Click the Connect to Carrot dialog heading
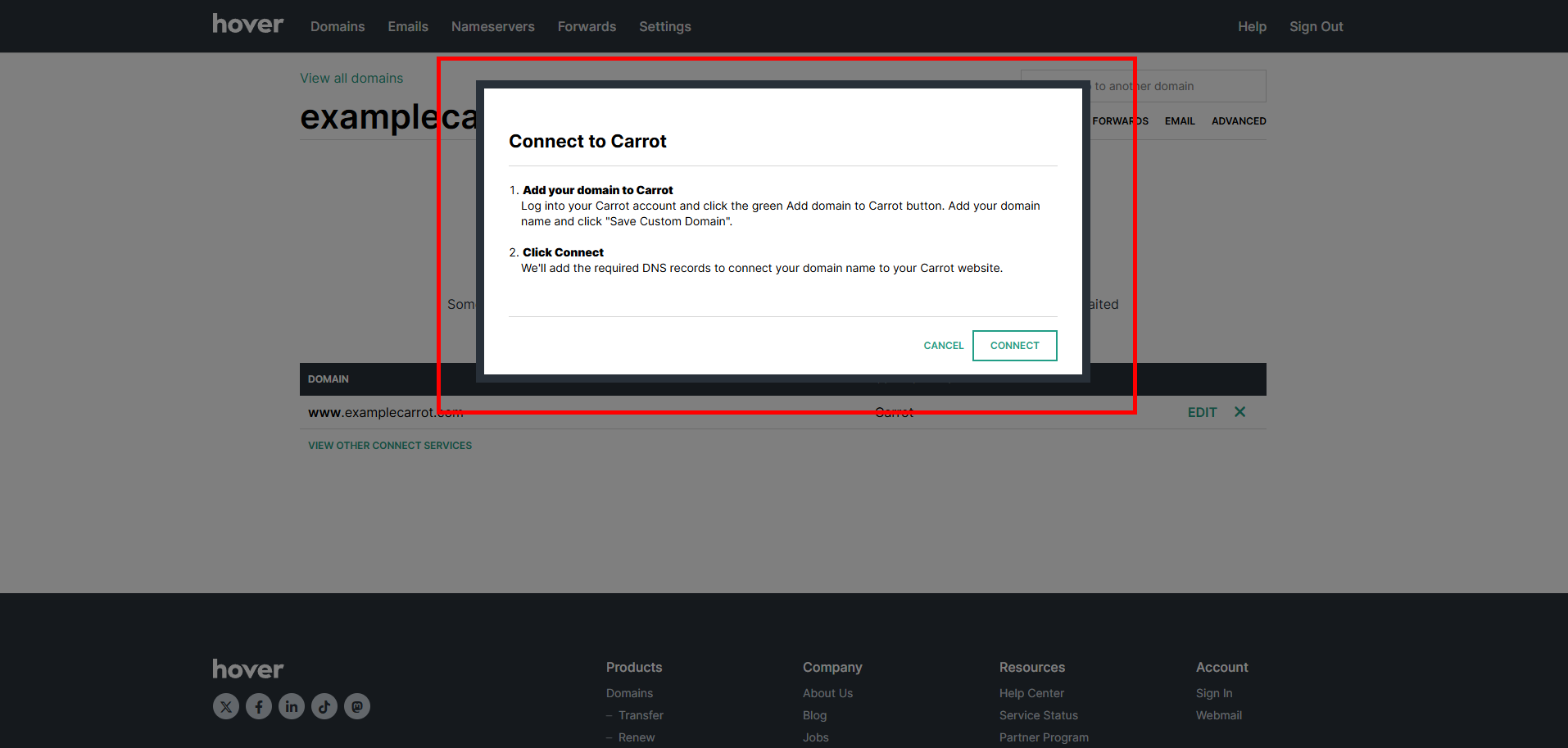1568x748 pixels. pyautogui.click(x=587, y=141)
